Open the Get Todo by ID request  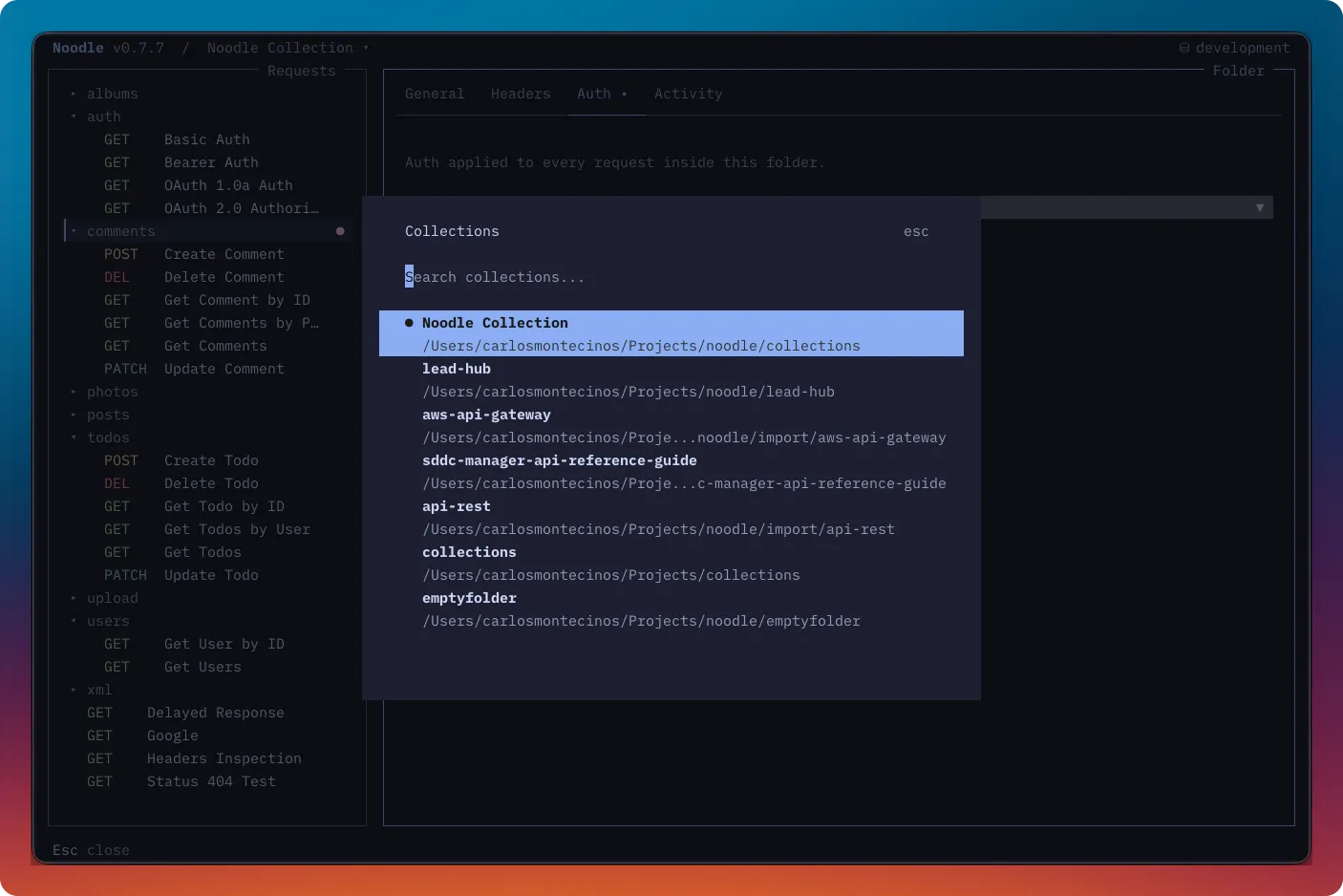point(208,506)
